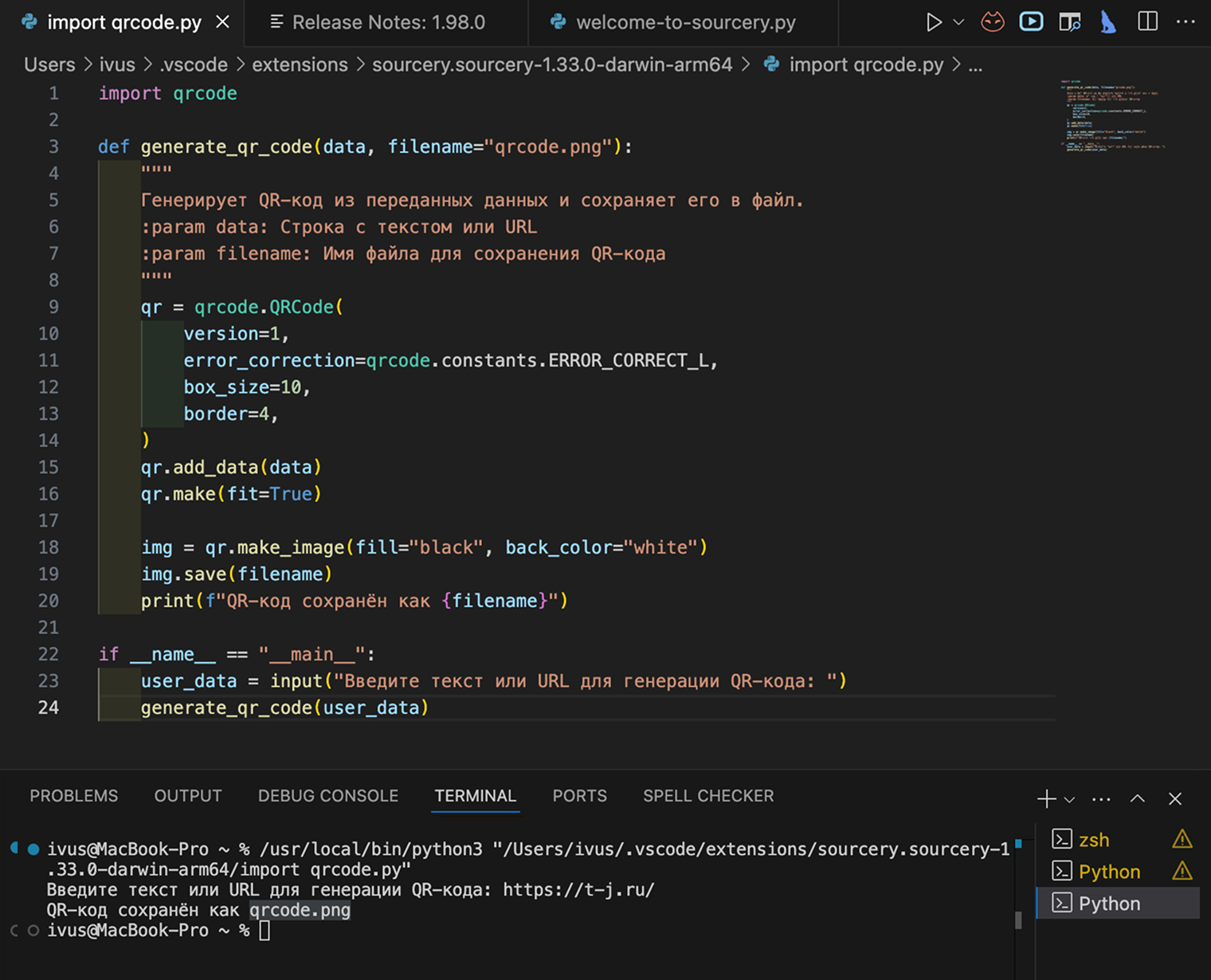Screen dimensions: 1211x980
Task: Select the zsh terminal in list
Action: (x=1118, y=840)
